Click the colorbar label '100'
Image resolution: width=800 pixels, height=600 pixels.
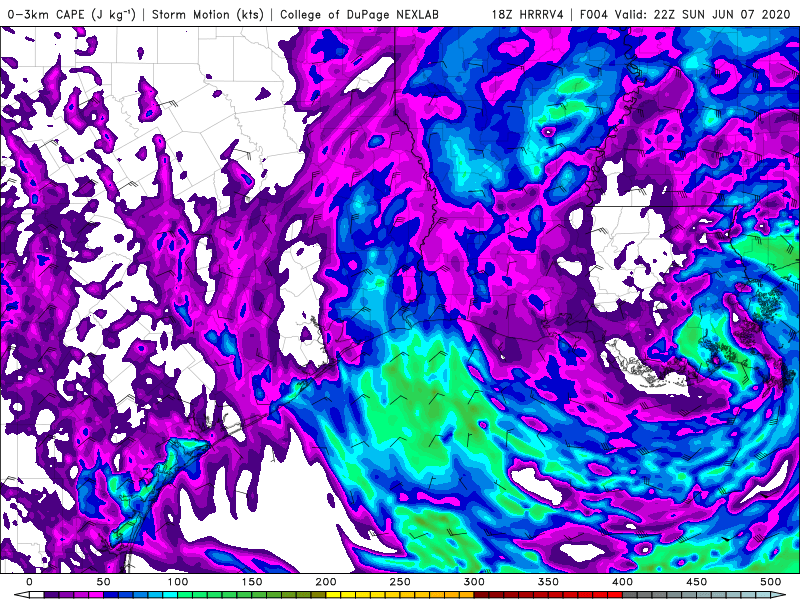[178, 582]
